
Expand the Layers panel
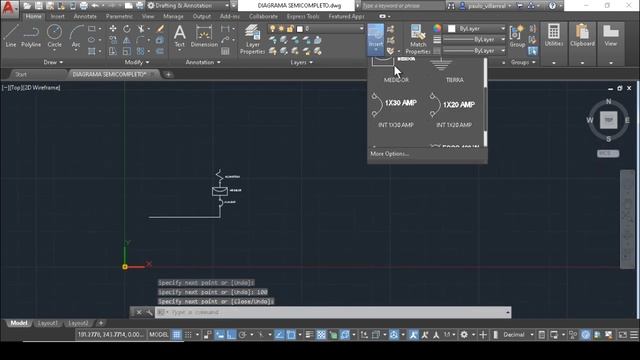point(301,62)
